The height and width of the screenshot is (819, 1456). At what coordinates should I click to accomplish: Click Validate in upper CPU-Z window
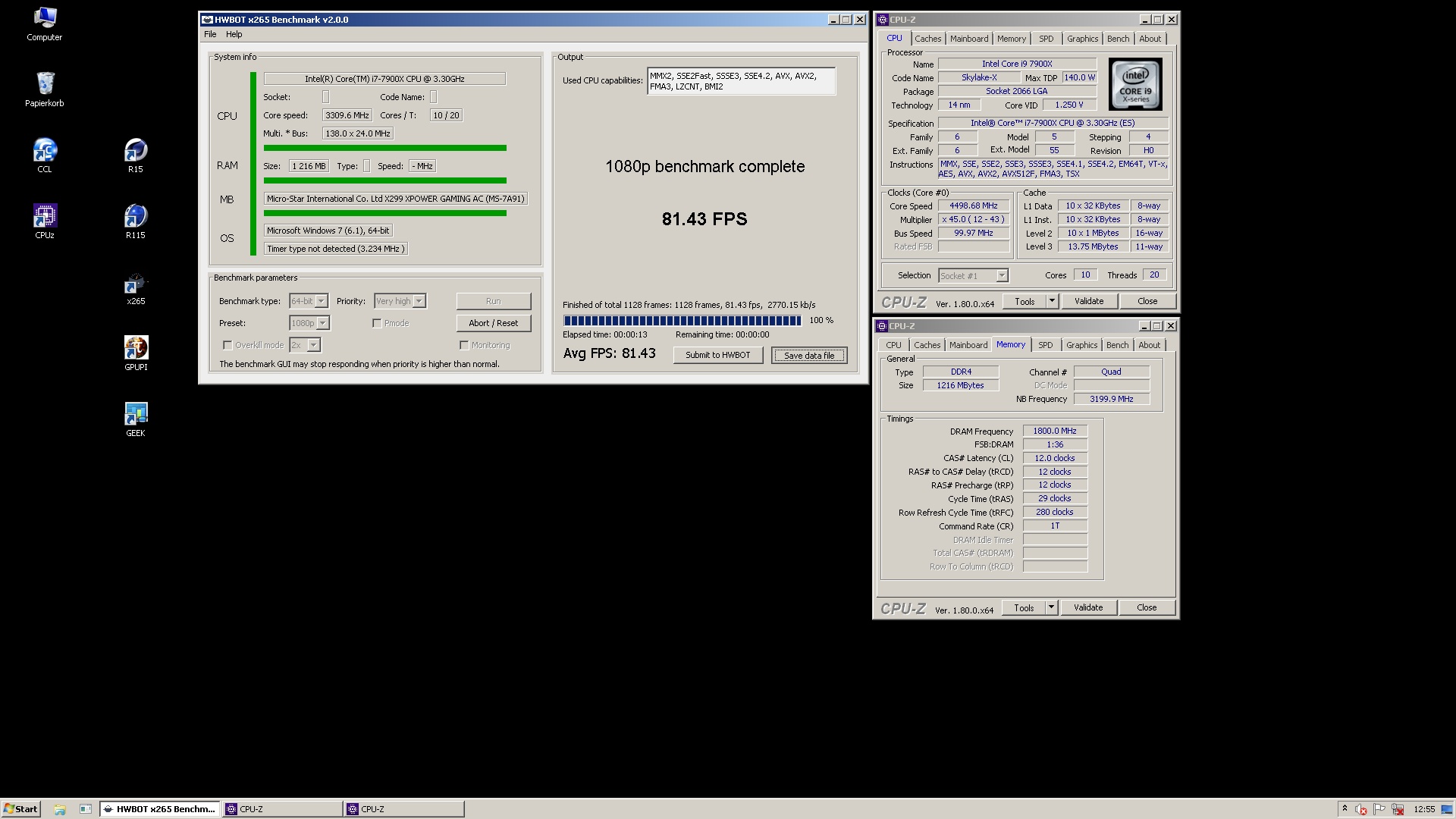pos(1089,301)
